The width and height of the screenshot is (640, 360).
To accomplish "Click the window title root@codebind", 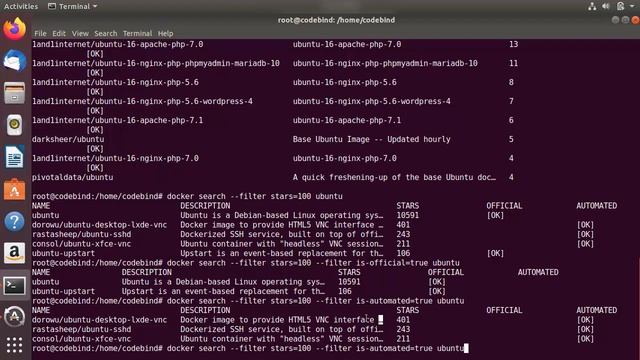I will (336, 20).
